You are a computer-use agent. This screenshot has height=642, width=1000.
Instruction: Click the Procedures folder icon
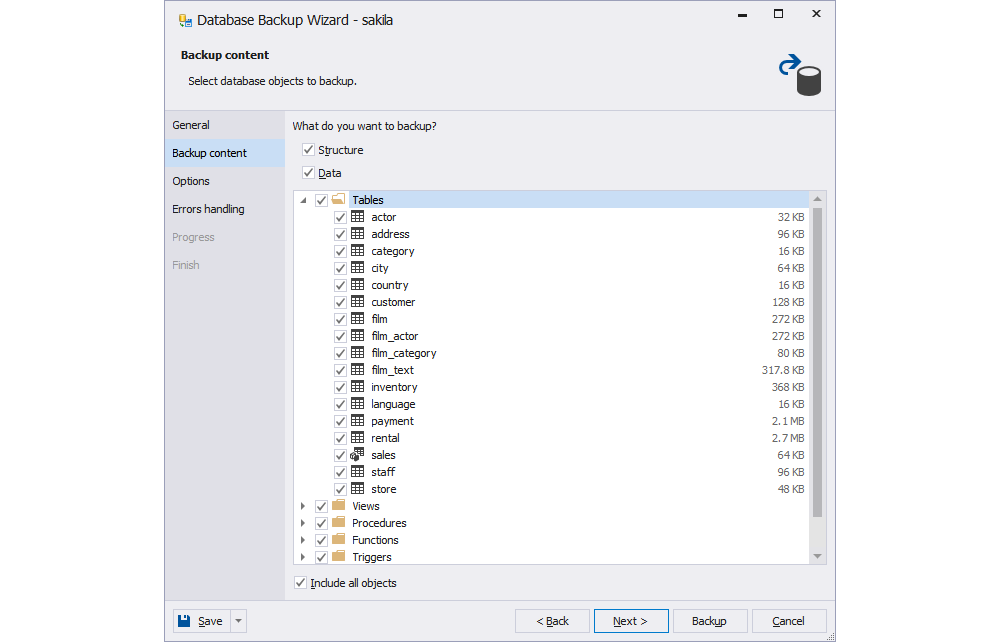pos(340,522)
